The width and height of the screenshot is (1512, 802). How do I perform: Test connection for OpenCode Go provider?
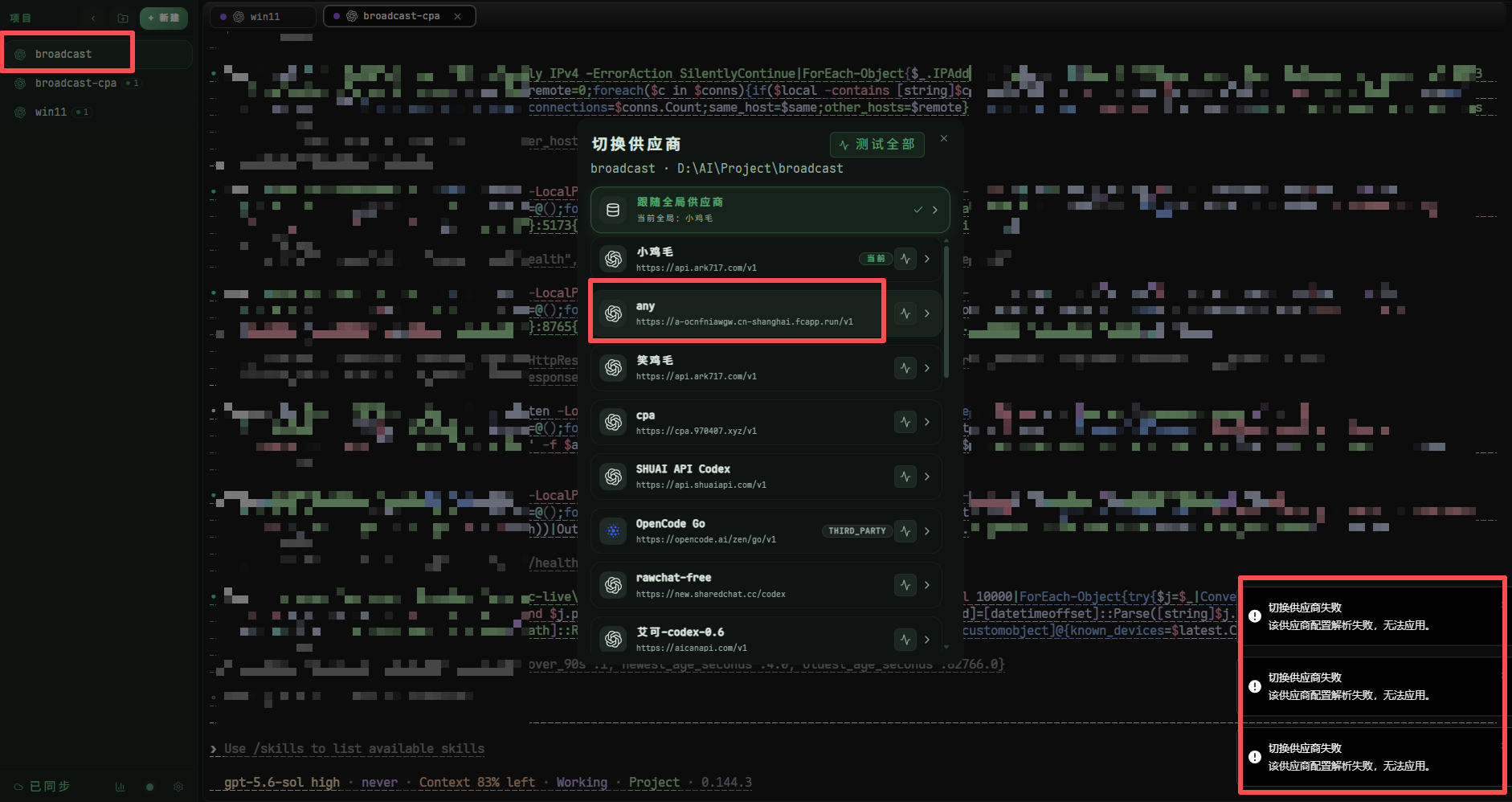click(905, 530)
